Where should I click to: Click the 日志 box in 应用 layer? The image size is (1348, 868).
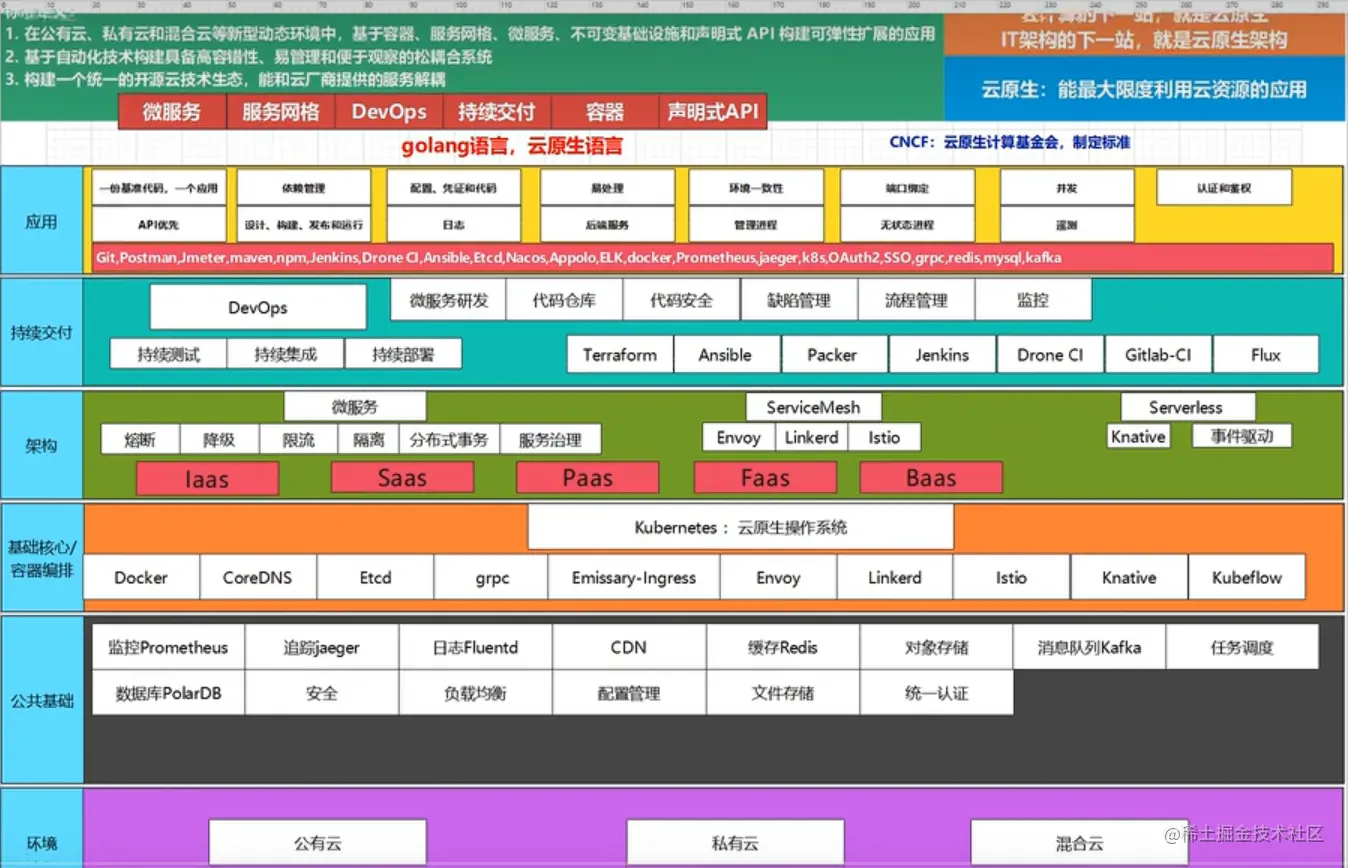[453, 225]
